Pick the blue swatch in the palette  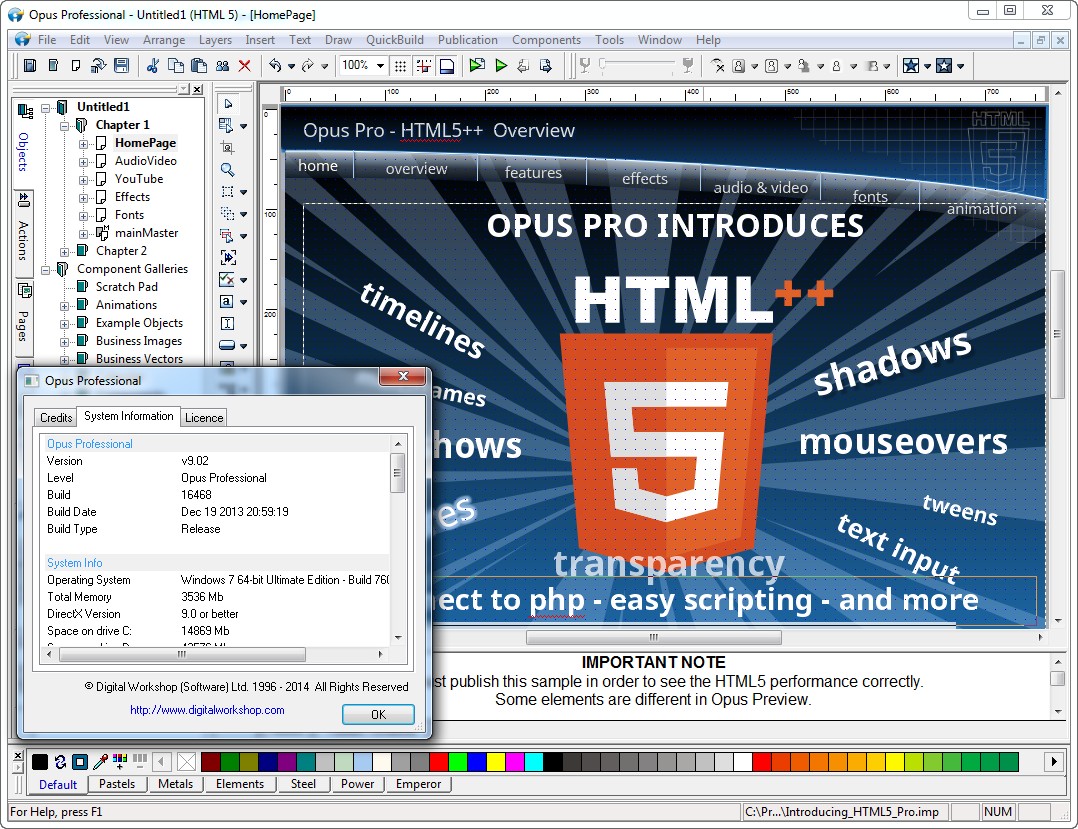tap(477, 762)
